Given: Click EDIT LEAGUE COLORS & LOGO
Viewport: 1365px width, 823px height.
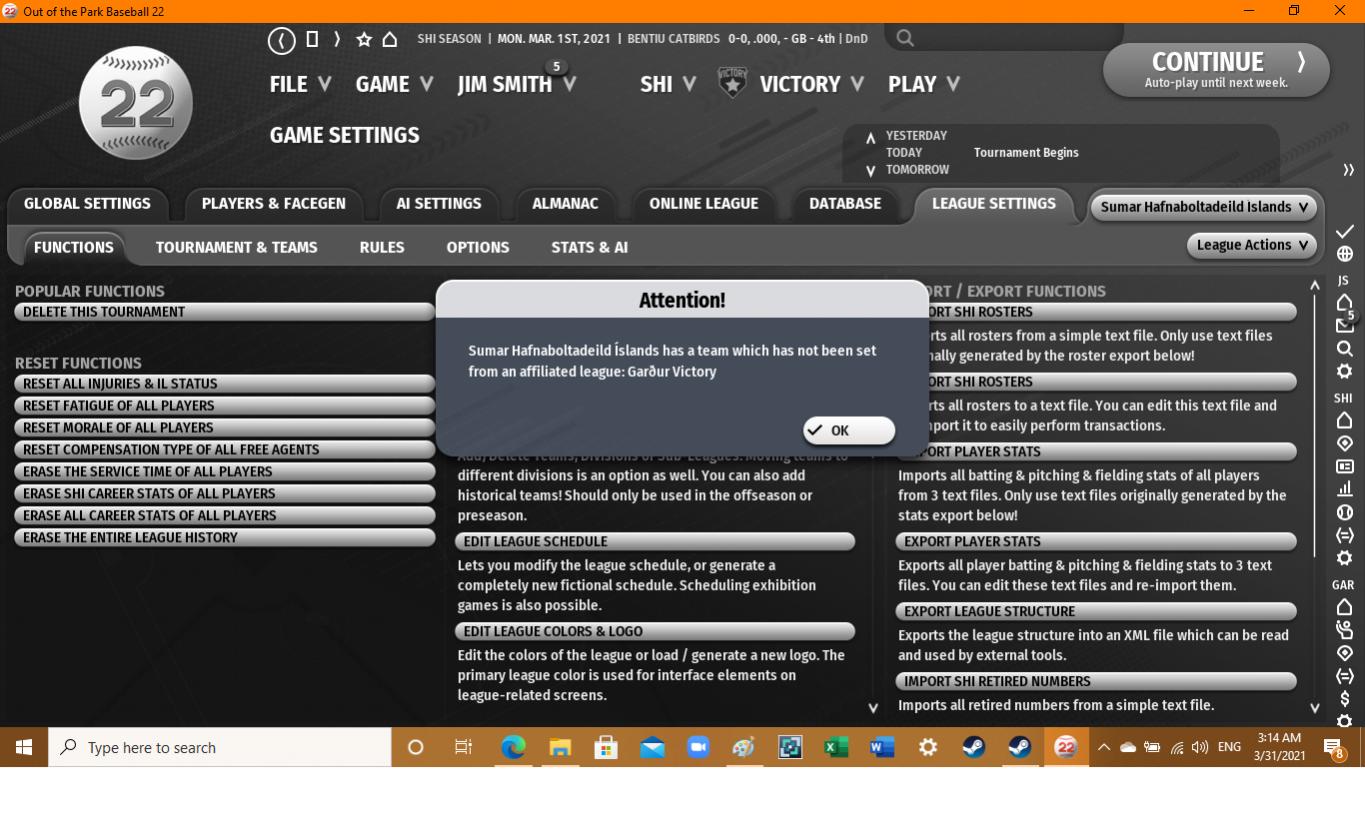Looking at the screenshot, I should tap(655, 632).
